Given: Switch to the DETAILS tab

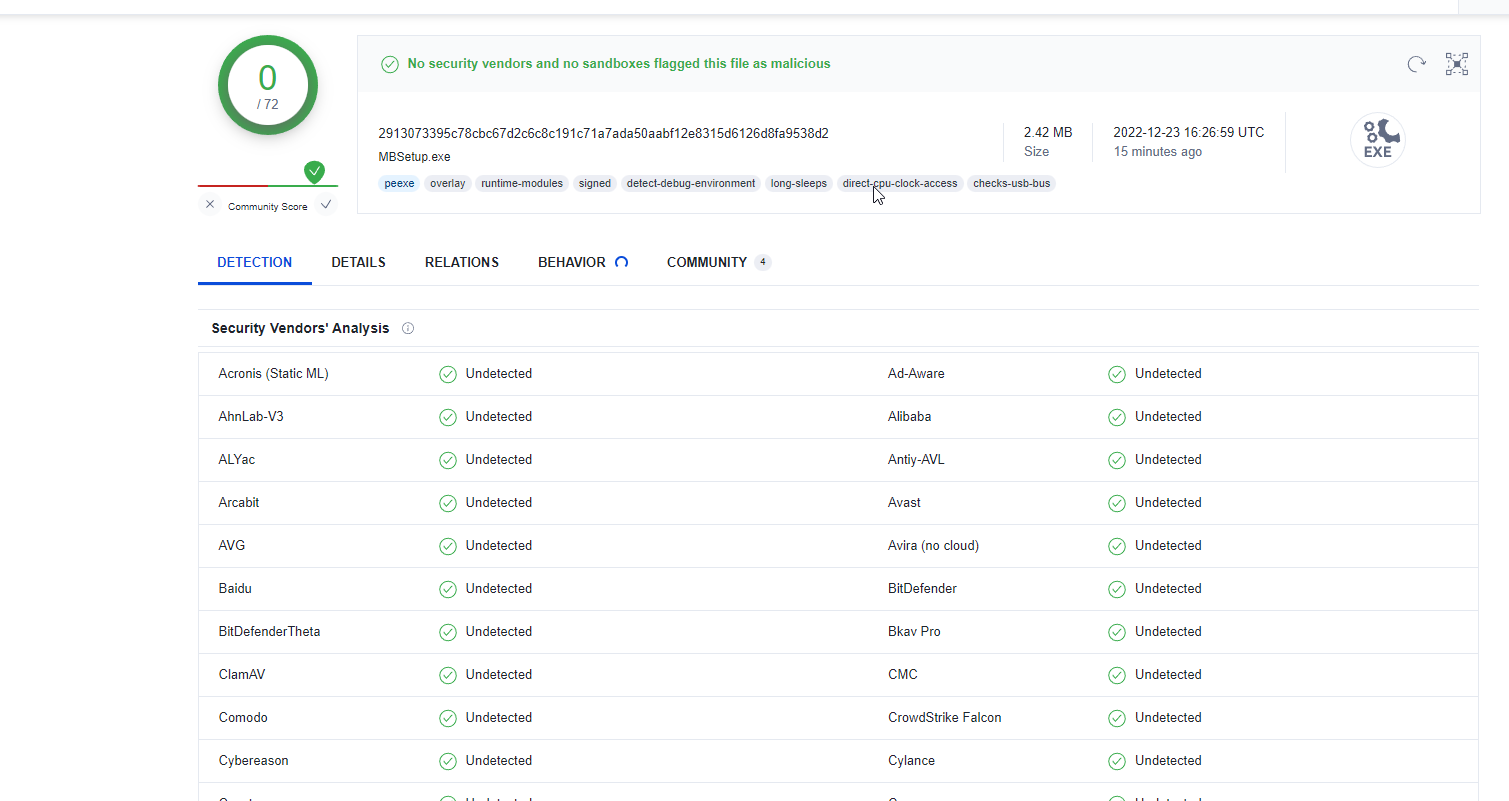Looking at the screenshot, I should [358, 263].
